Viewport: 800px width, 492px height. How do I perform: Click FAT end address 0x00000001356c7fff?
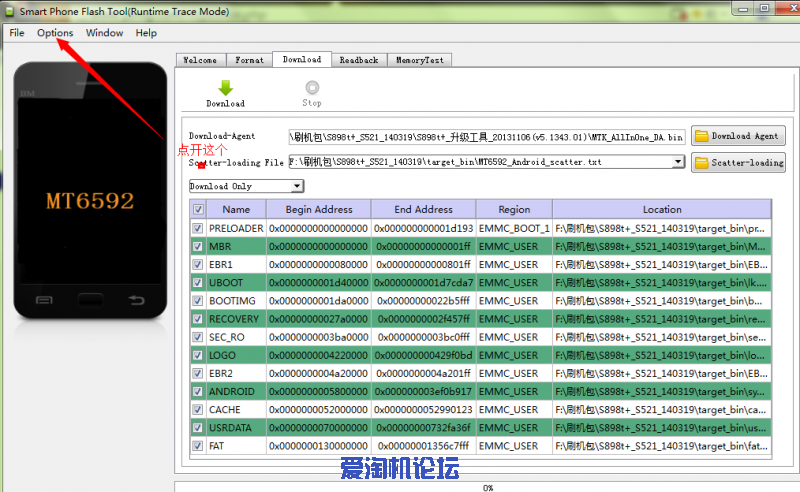423,446
